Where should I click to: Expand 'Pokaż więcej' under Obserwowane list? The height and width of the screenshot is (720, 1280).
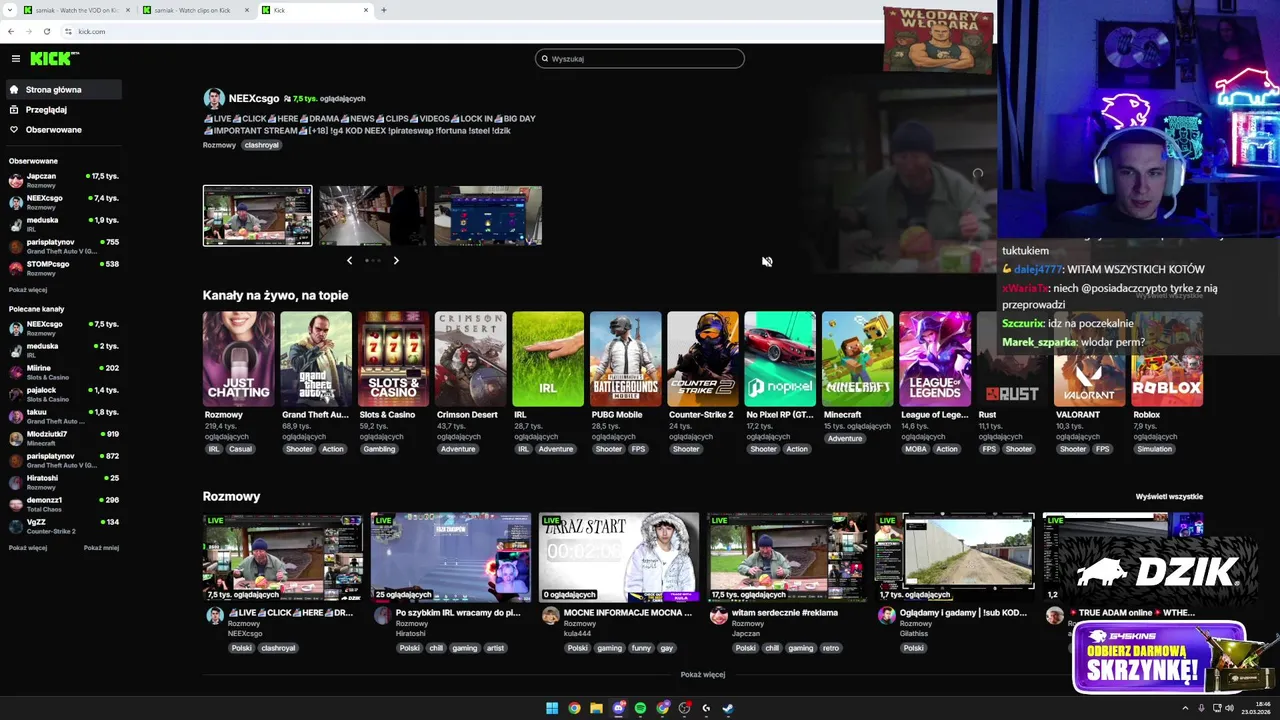28,290
